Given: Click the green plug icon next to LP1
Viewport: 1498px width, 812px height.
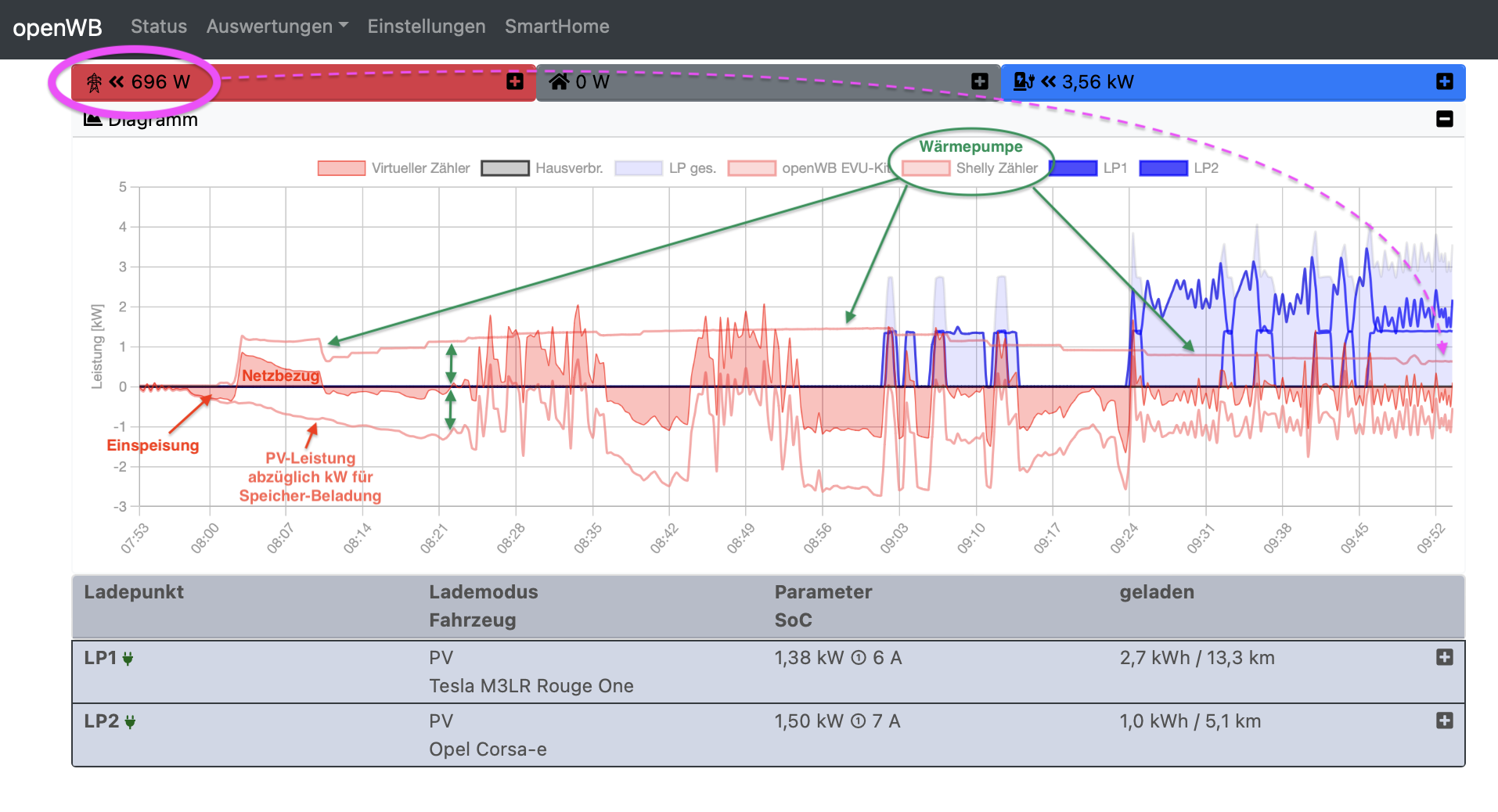Looking at the screenshot, I should pos(128,659).
